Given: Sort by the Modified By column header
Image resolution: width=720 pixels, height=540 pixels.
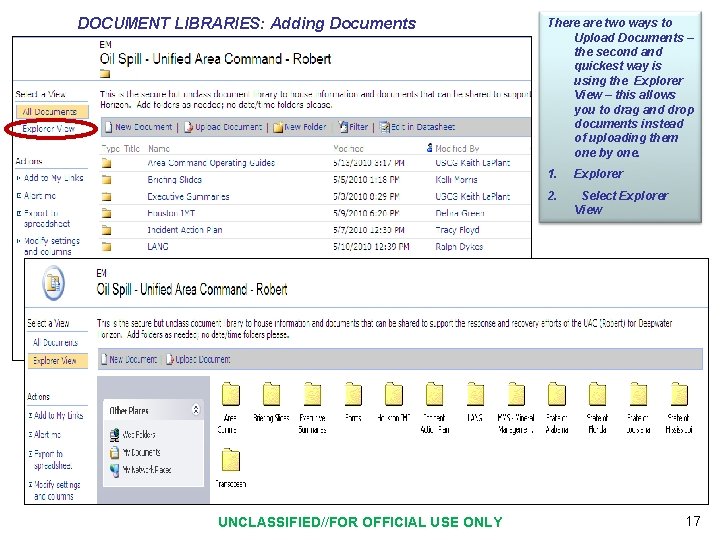Looking at the screenshot, I should pos(457,149).
